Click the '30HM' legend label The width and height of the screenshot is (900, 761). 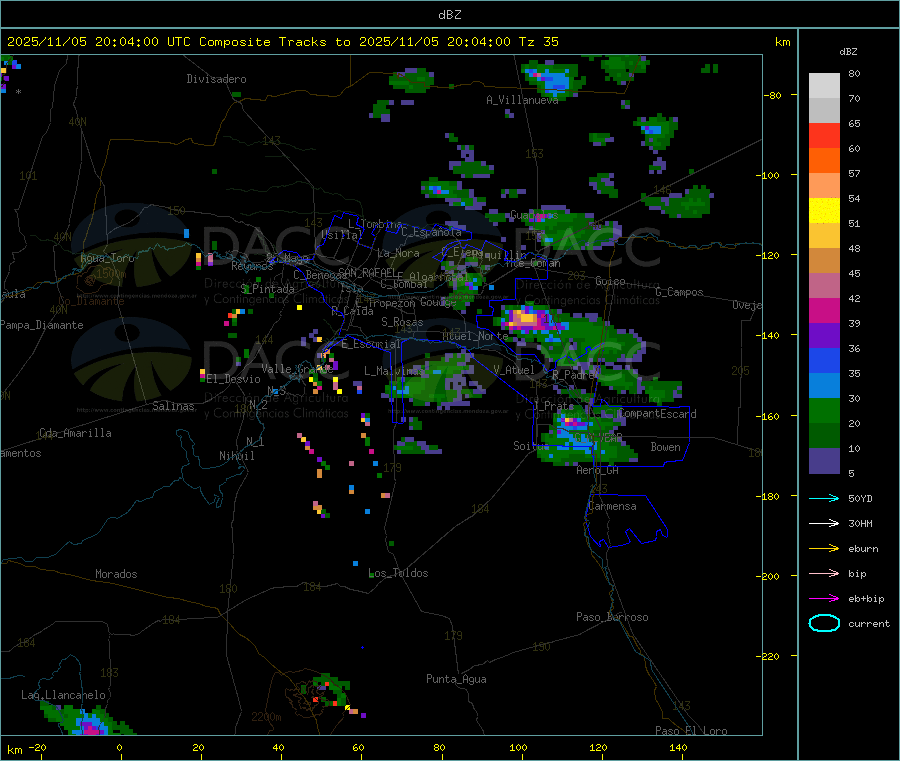[x=860, y=523]
